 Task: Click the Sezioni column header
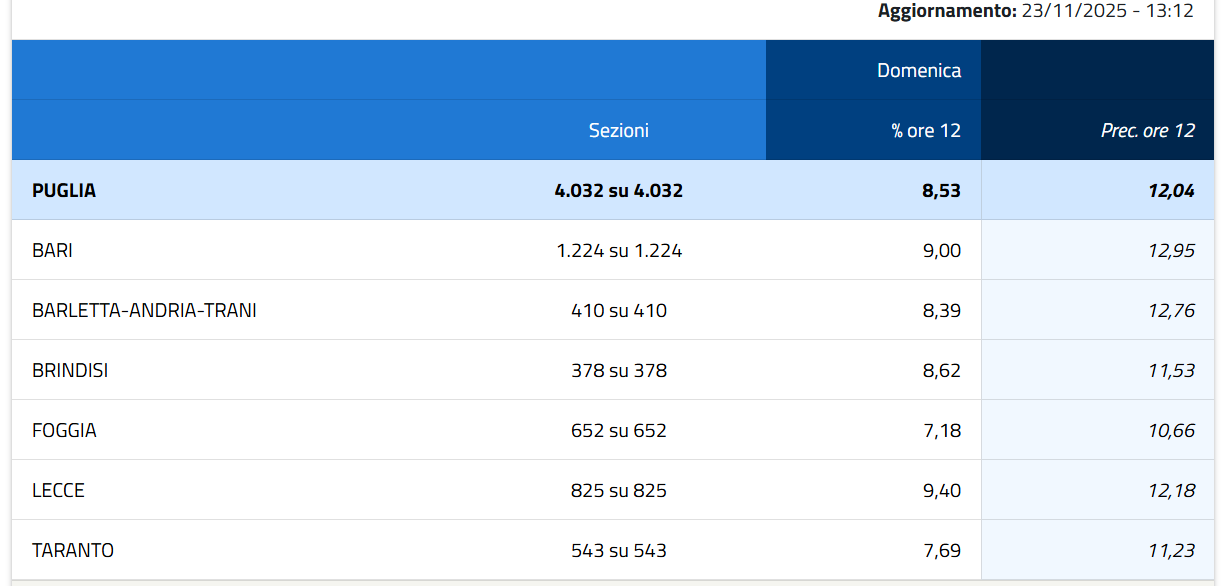coord(618,130)
